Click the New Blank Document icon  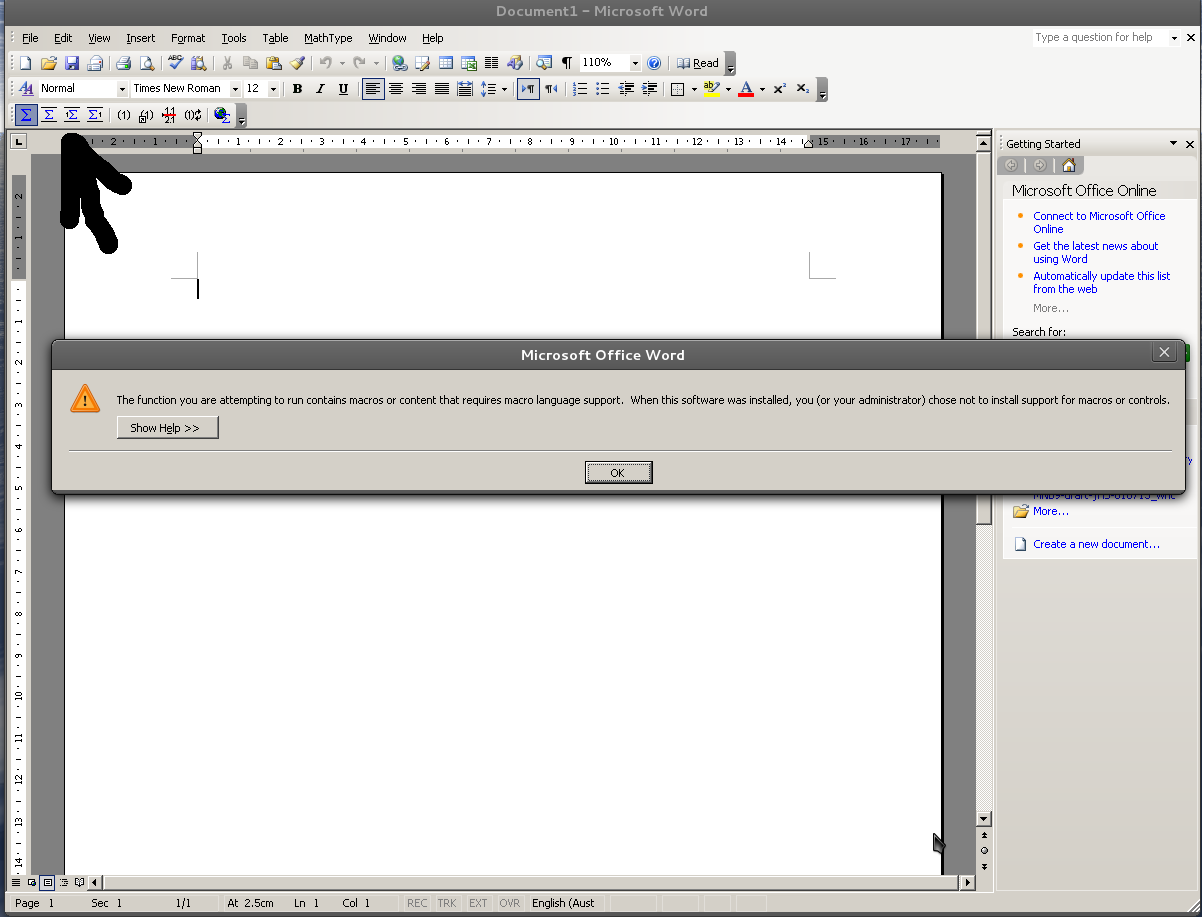[26, 63]
